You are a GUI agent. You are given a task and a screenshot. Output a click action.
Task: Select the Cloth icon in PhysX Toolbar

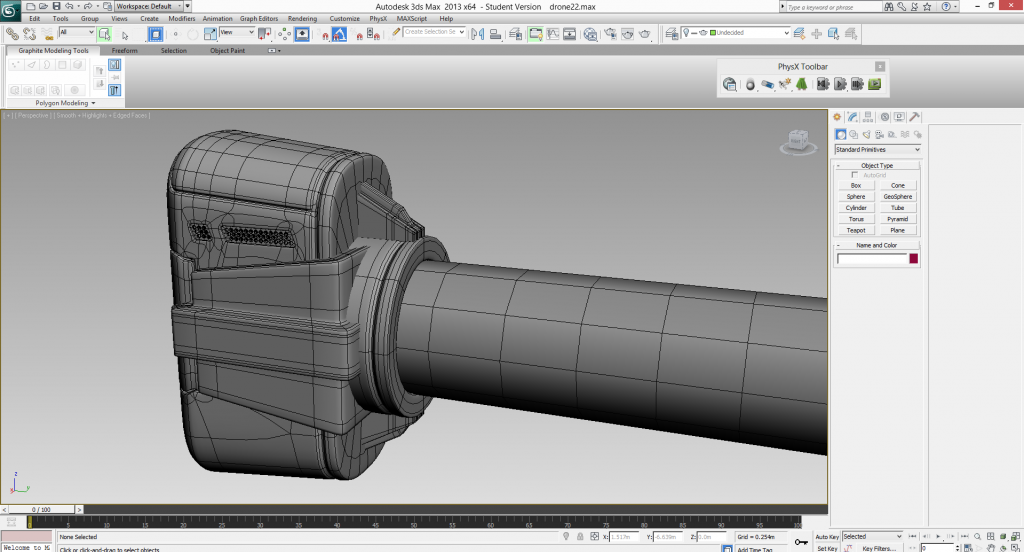click(802, 85)
